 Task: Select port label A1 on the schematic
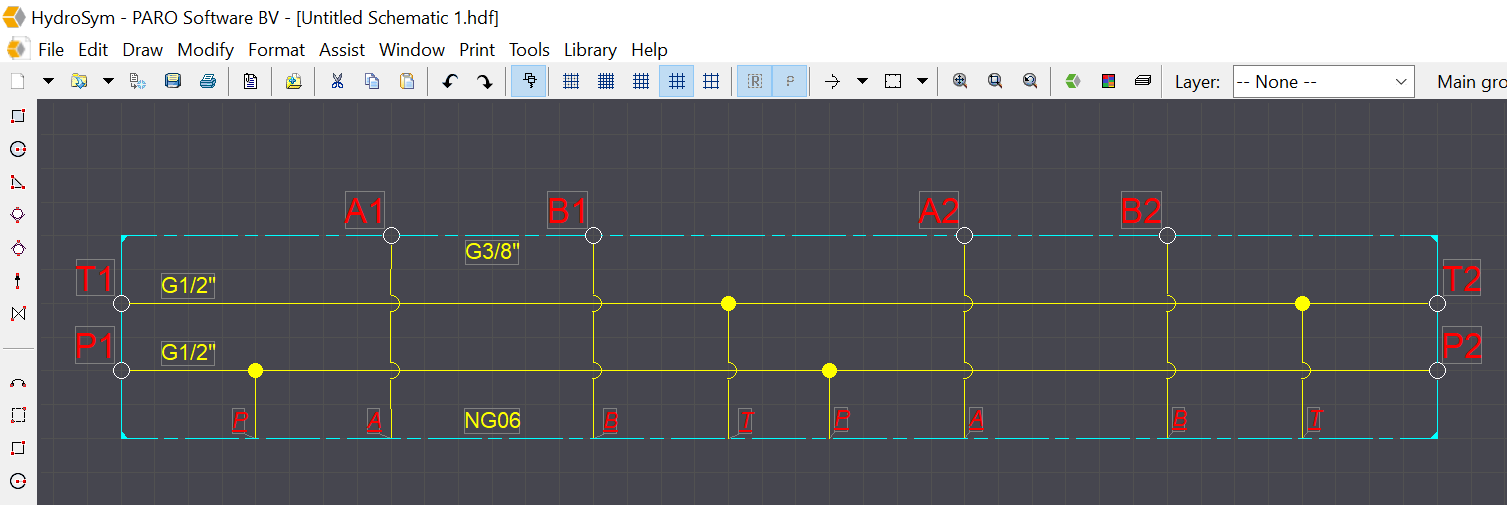tap(365, 210)
